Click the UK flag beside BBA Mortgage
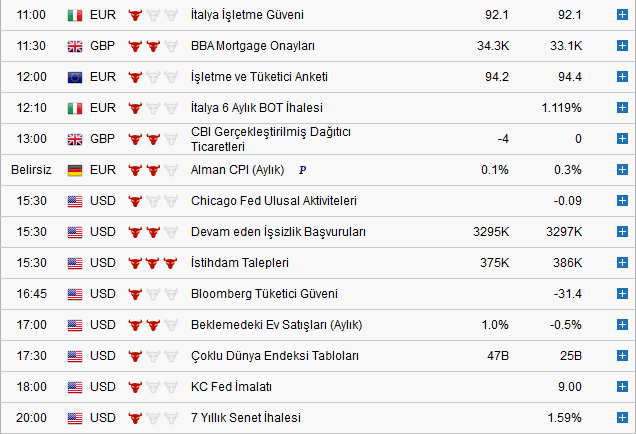Image resolution: width=636 pixels, height=434 pixels. 75,46
